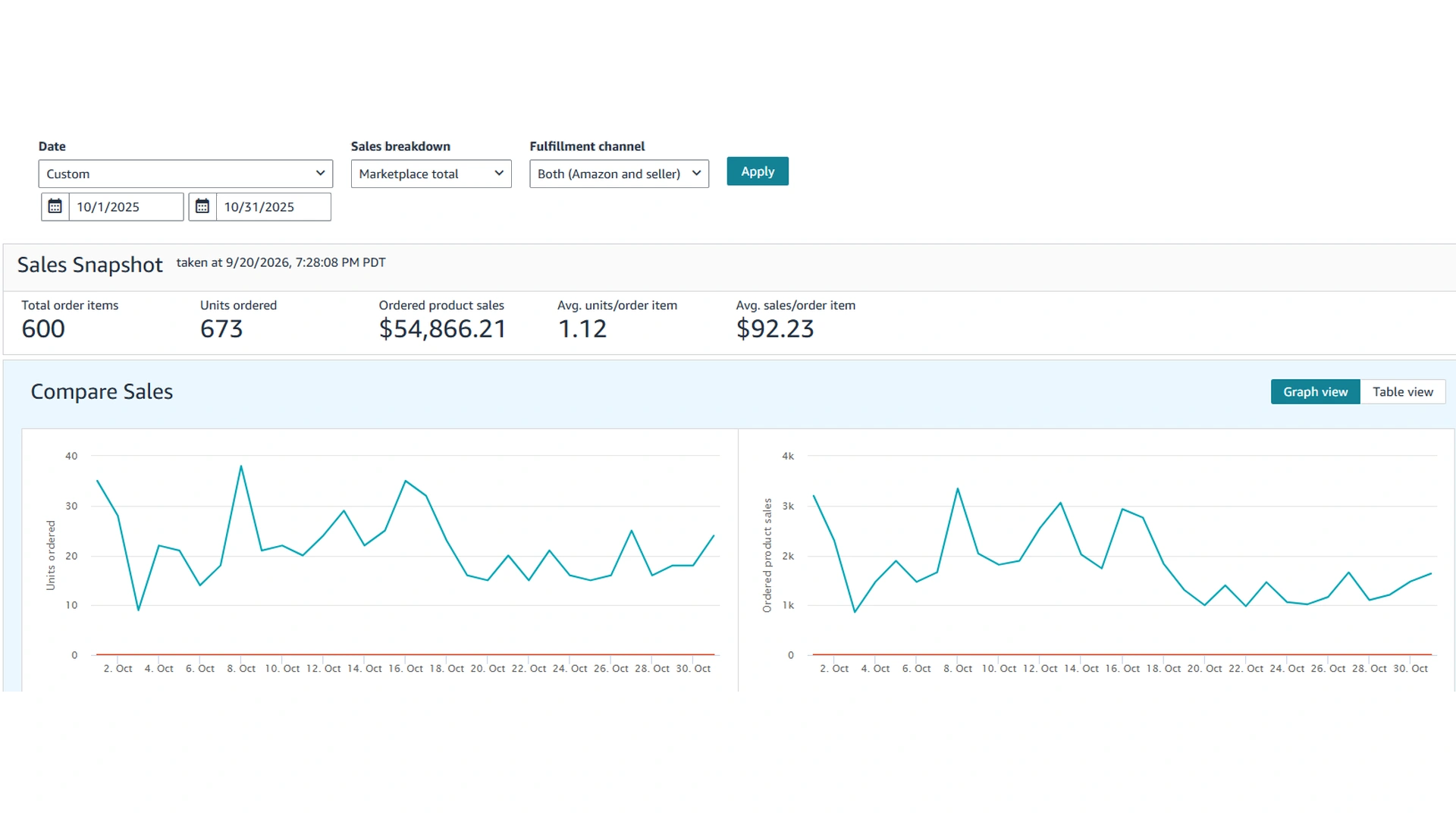1456x819 pixels.
Task: Click the Units ordered axis label
Action: pos(51,555)
